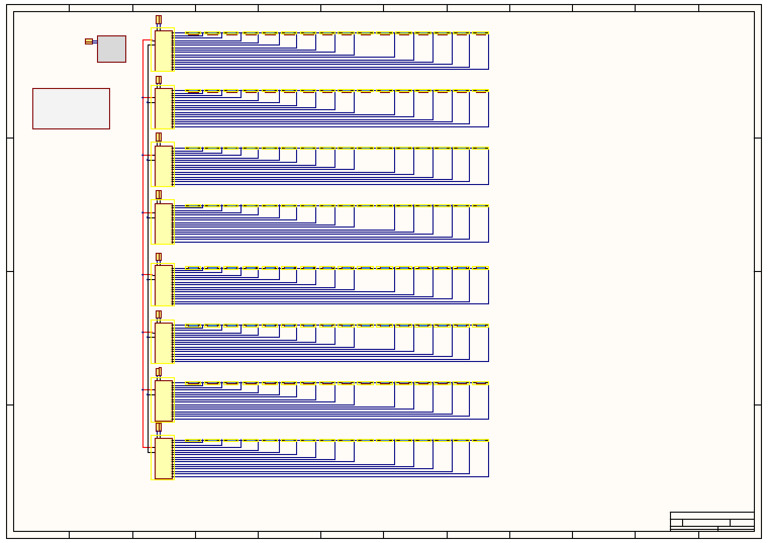Select the gray square component block
The height and width of the screenshot is (543, 768).
(112, 49)
